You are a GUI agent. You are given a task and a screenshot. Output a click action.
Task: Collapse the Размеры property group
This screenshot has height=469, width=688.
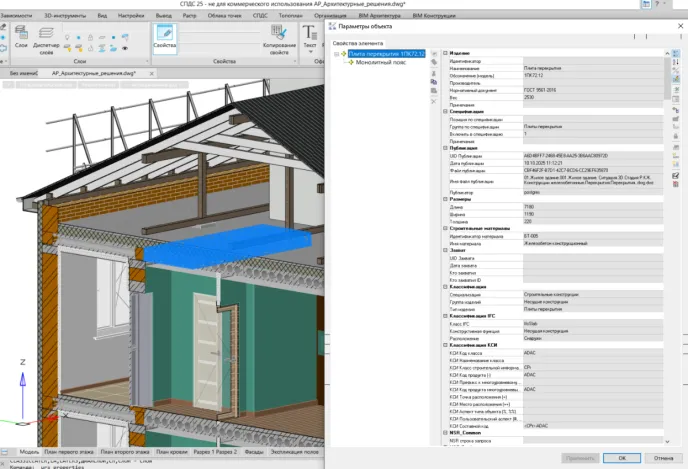(x=445, y=199)
